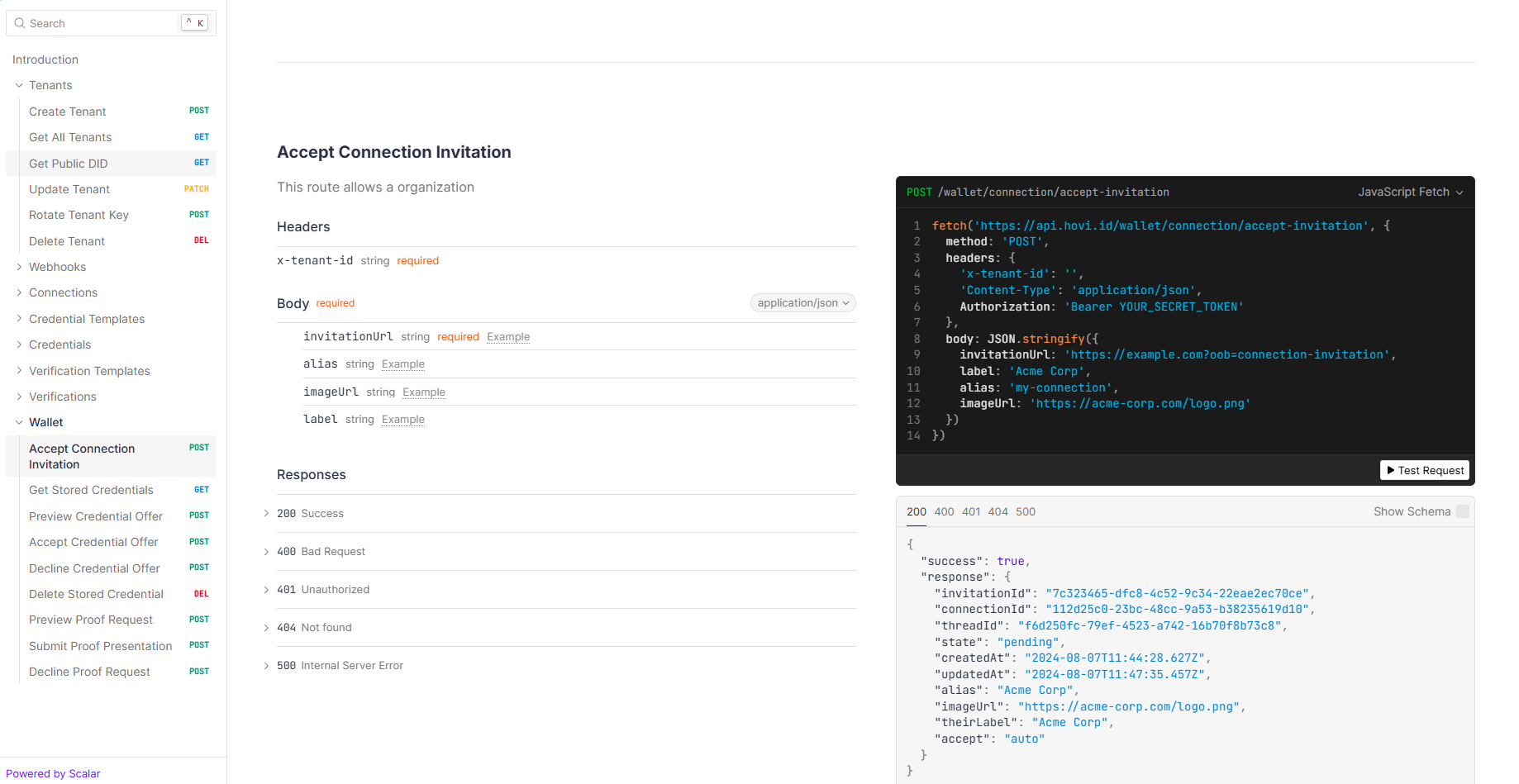Click the search magnifier icon
The image size is (1519, 784).
click(x=20, y=23)
